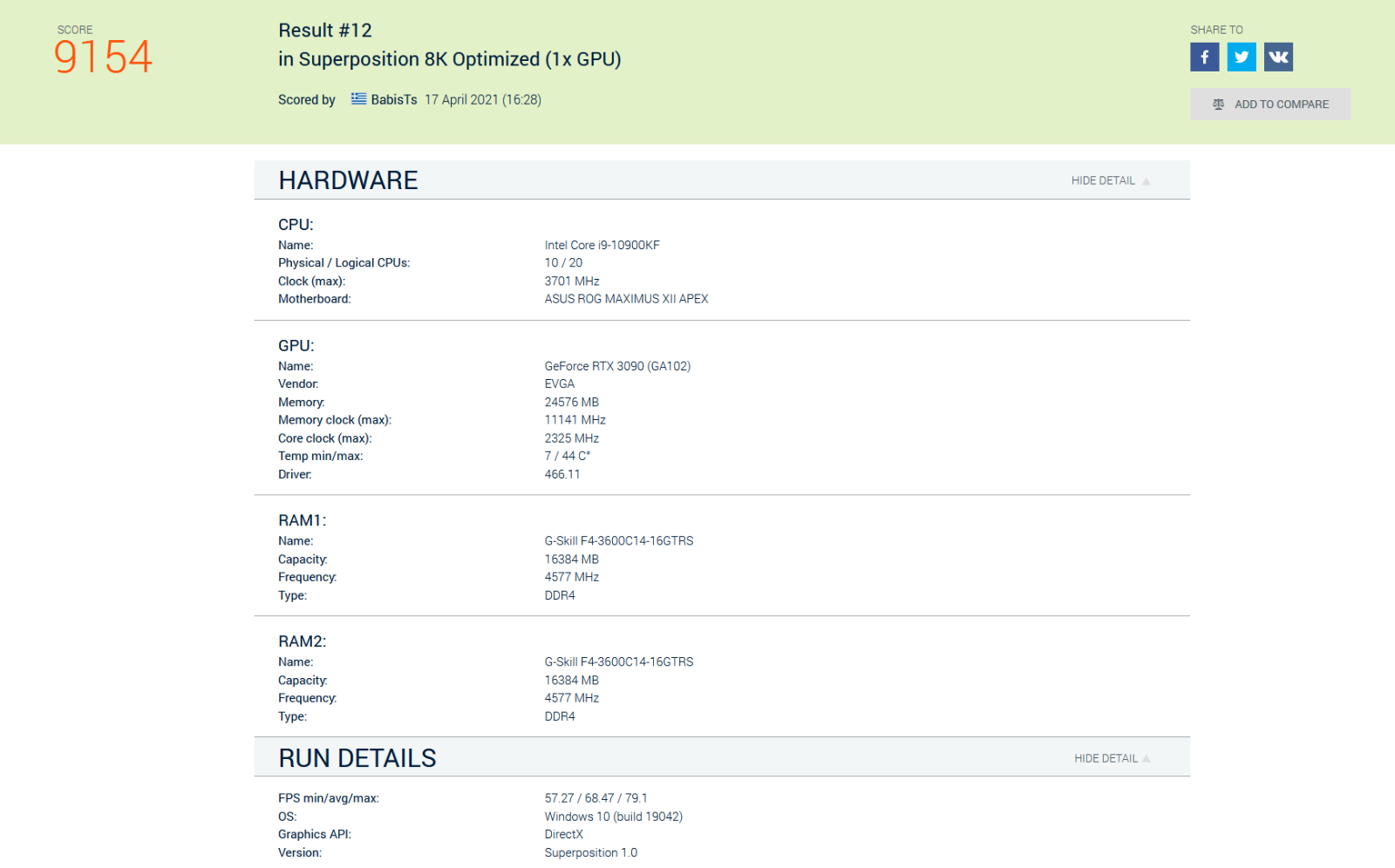
Task: Click the GPU: subsection label
Action: (296, 346)
